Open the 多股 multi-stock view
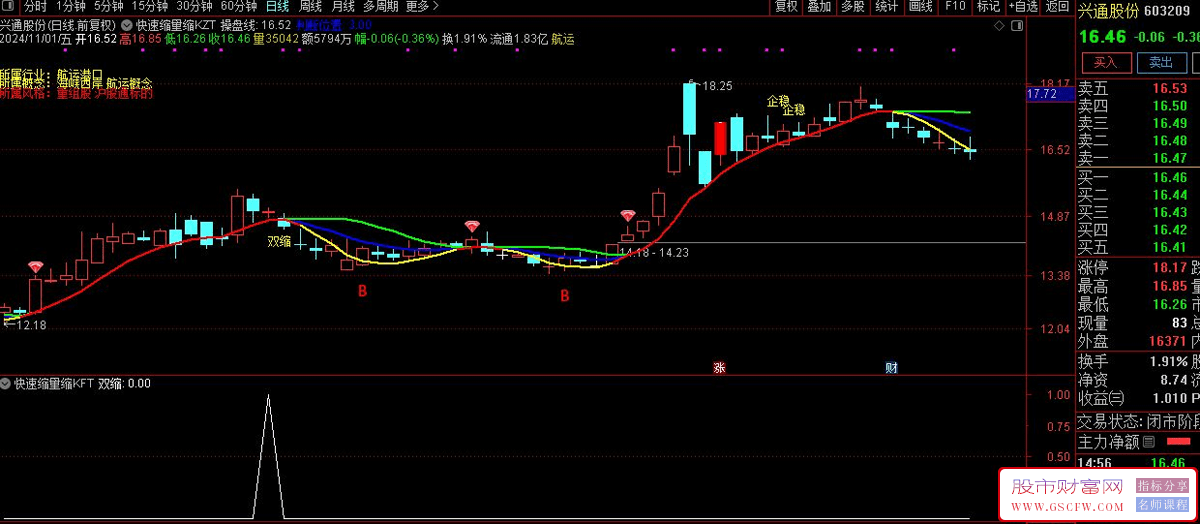Screen dimensions: 1200x524 (x=852, y=6)
